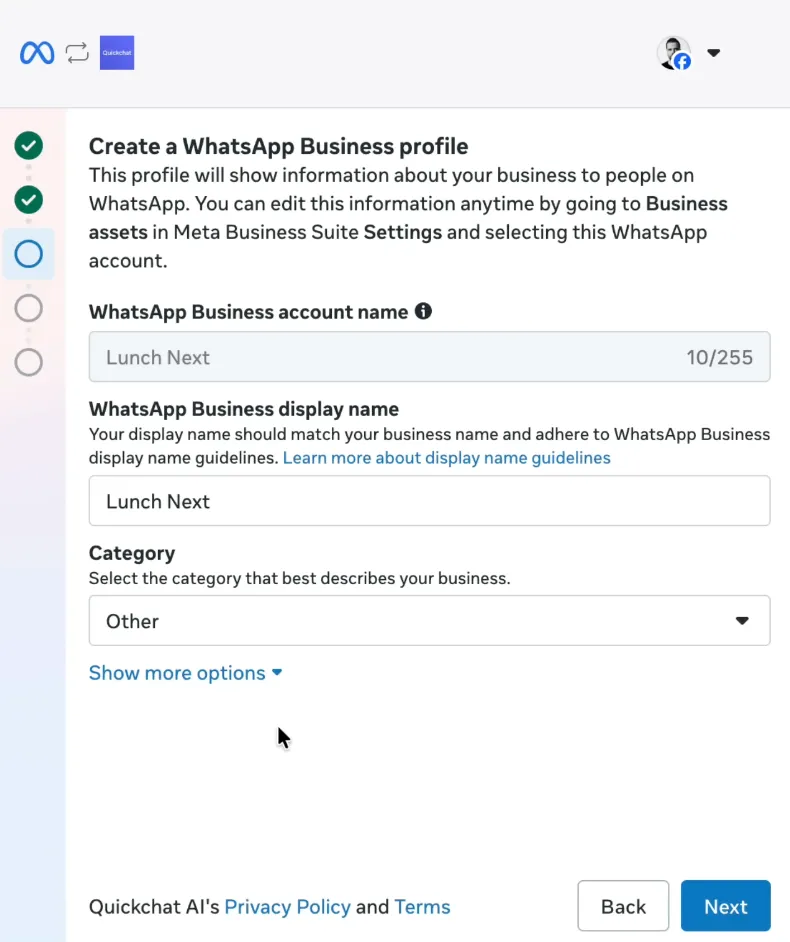This screenshot has width=790, height=942.
Task: Click the sync arrows icon beside Meta logo
Action: pos(77,53)
